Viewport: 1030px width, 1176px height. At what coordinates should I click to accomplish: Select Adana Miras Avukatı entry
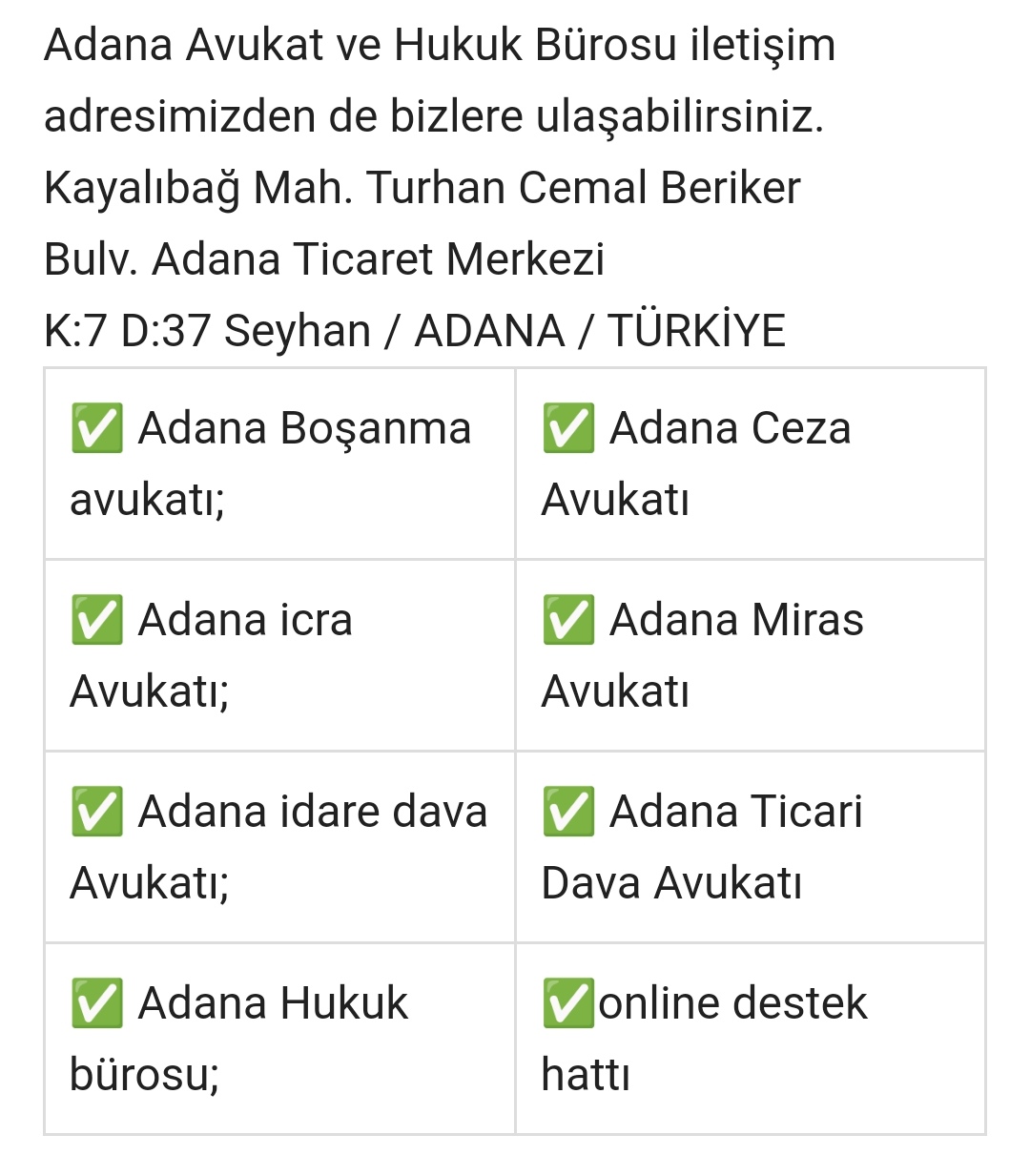(x=703, y=655)
